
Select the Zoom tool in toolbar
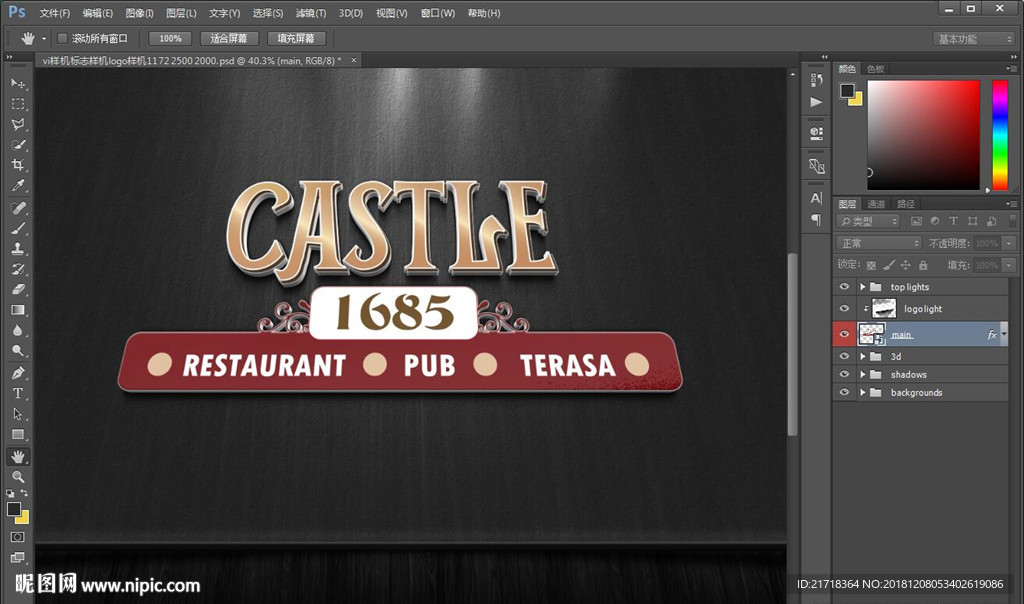pyautogui.click(x=18, y=477)
